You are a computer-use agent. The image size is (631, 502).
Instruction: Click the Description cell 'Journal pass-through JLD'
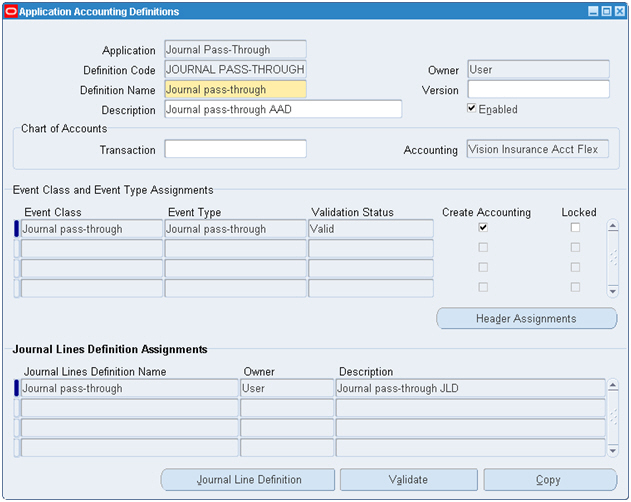click(x=470, y=388)
